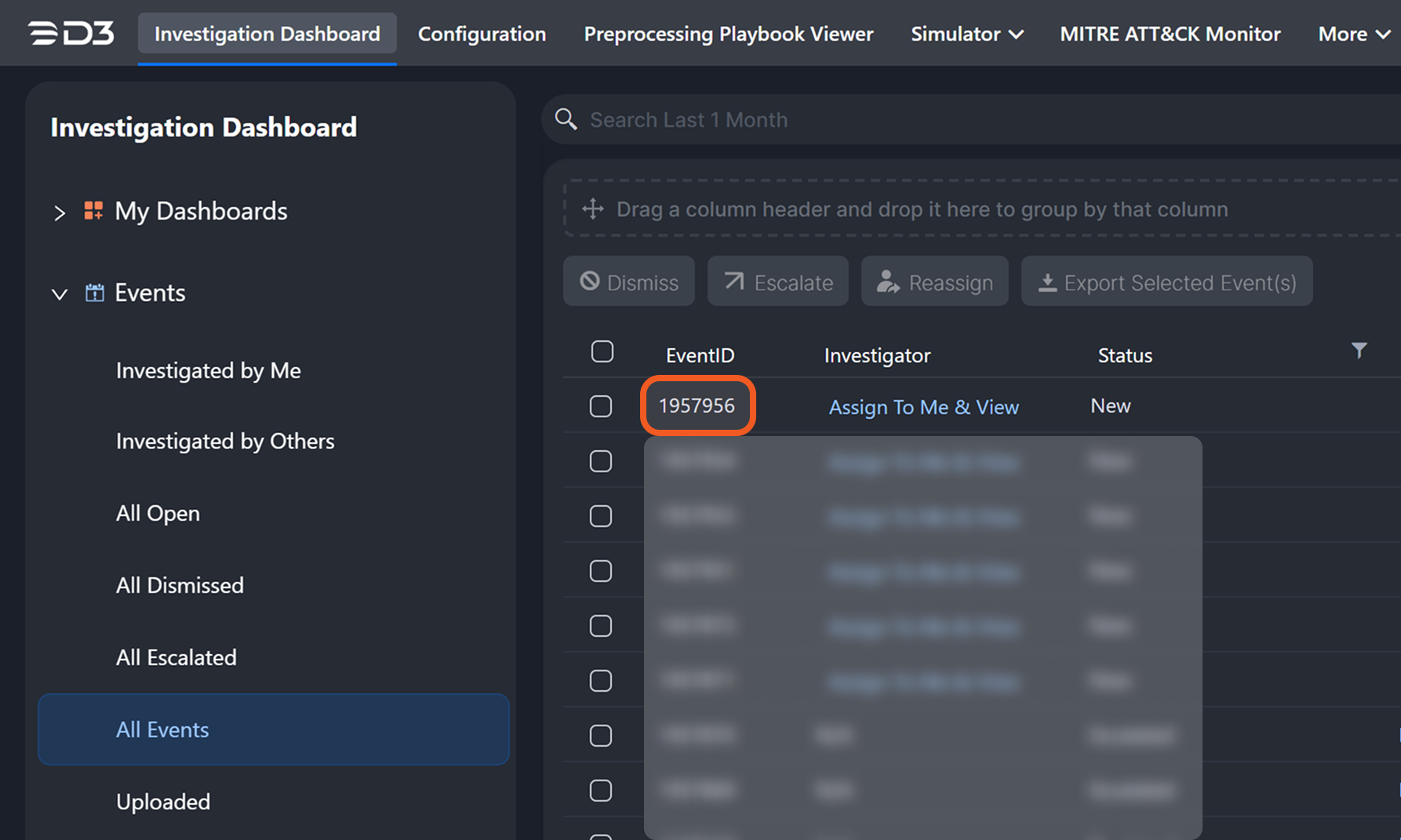Click the Dismiss button
The height and width of the screenshot is (840, 1401).
pyautogui.click(x=629, y=282)
